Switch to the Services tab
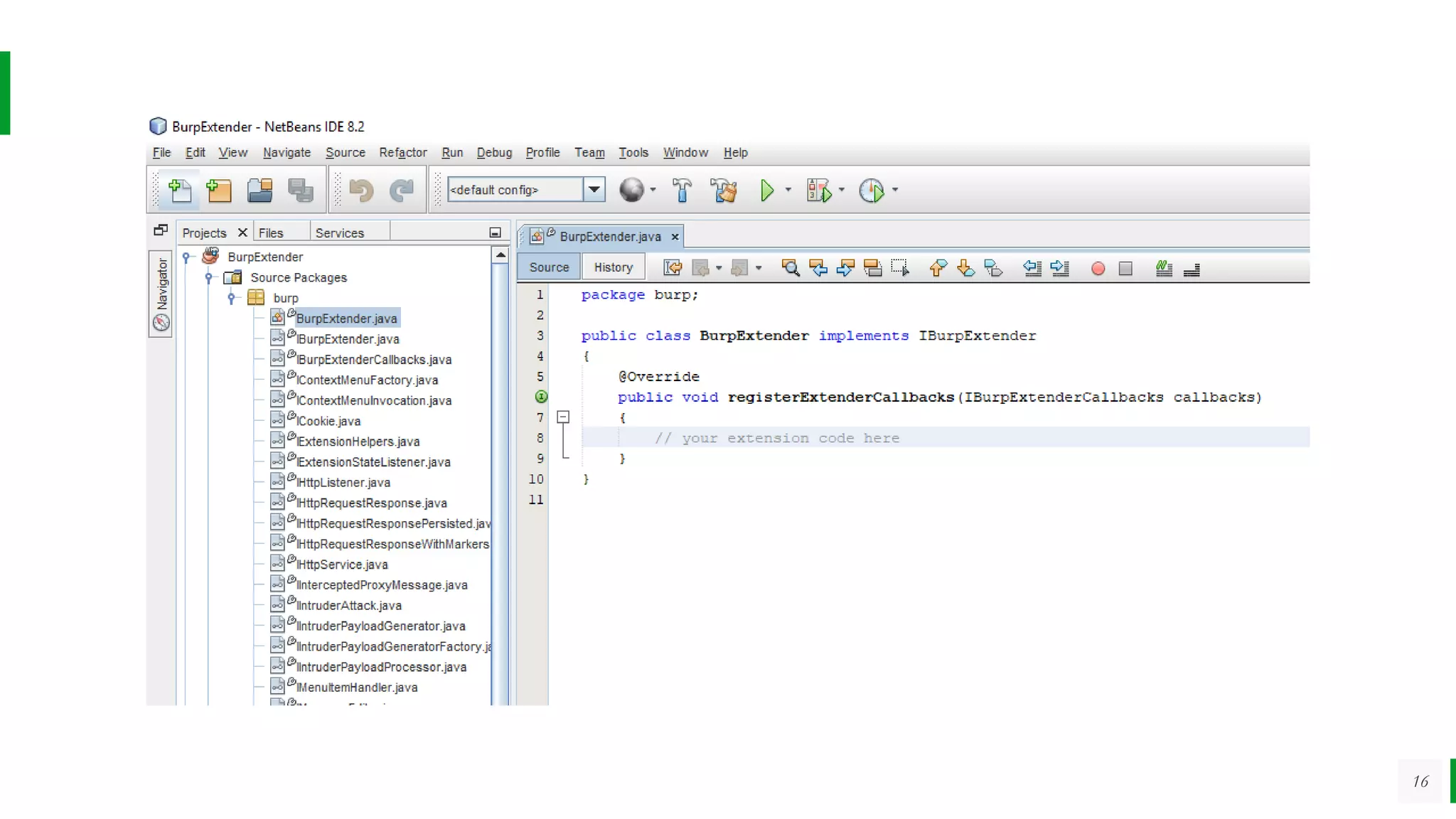The height and width of the screenshot is (819, 1456). pos(339,232)
